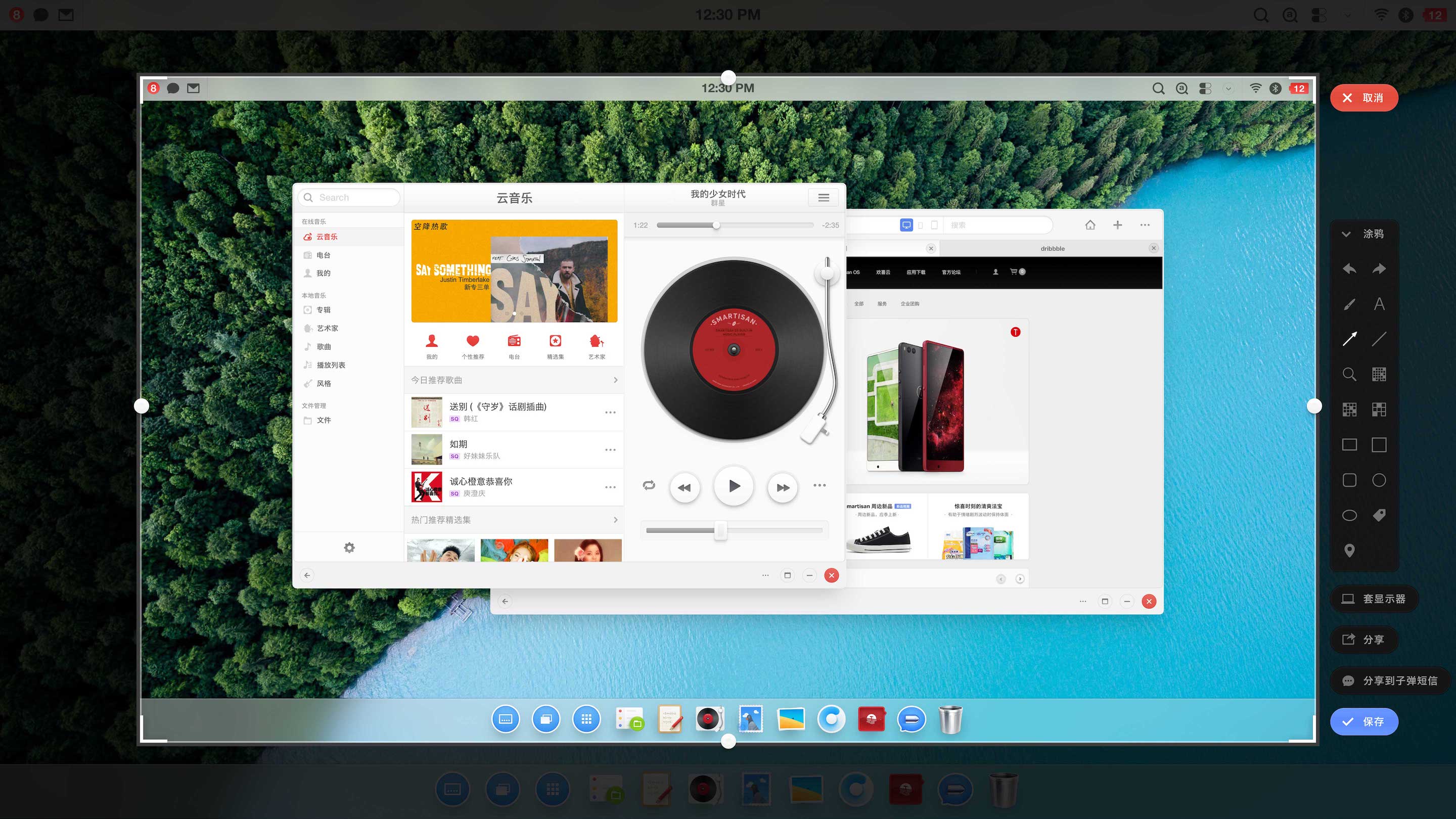Open more options for song 如期
Viewport: 1456px width, 819px height.
click(610, 450)
